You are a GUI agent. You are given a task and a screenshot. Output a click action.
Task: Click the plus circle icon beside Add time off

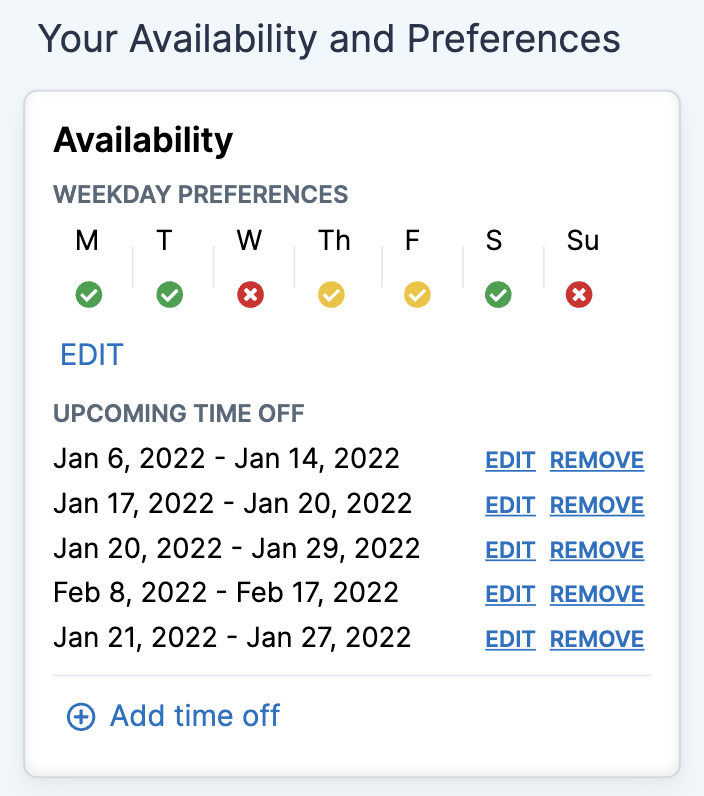coord(81,717)
